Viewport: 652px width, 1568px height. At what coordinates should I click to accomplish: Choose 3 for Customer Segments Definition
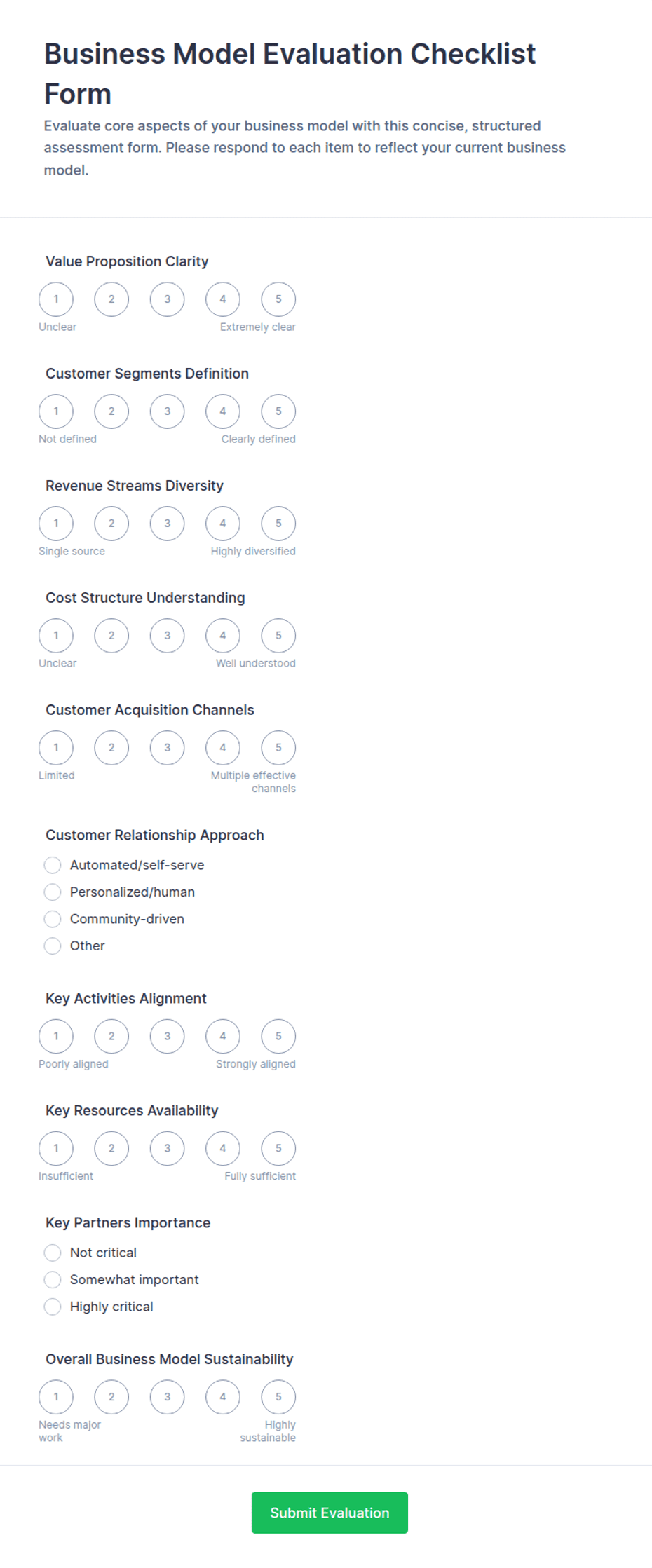[x=167, y=411]
